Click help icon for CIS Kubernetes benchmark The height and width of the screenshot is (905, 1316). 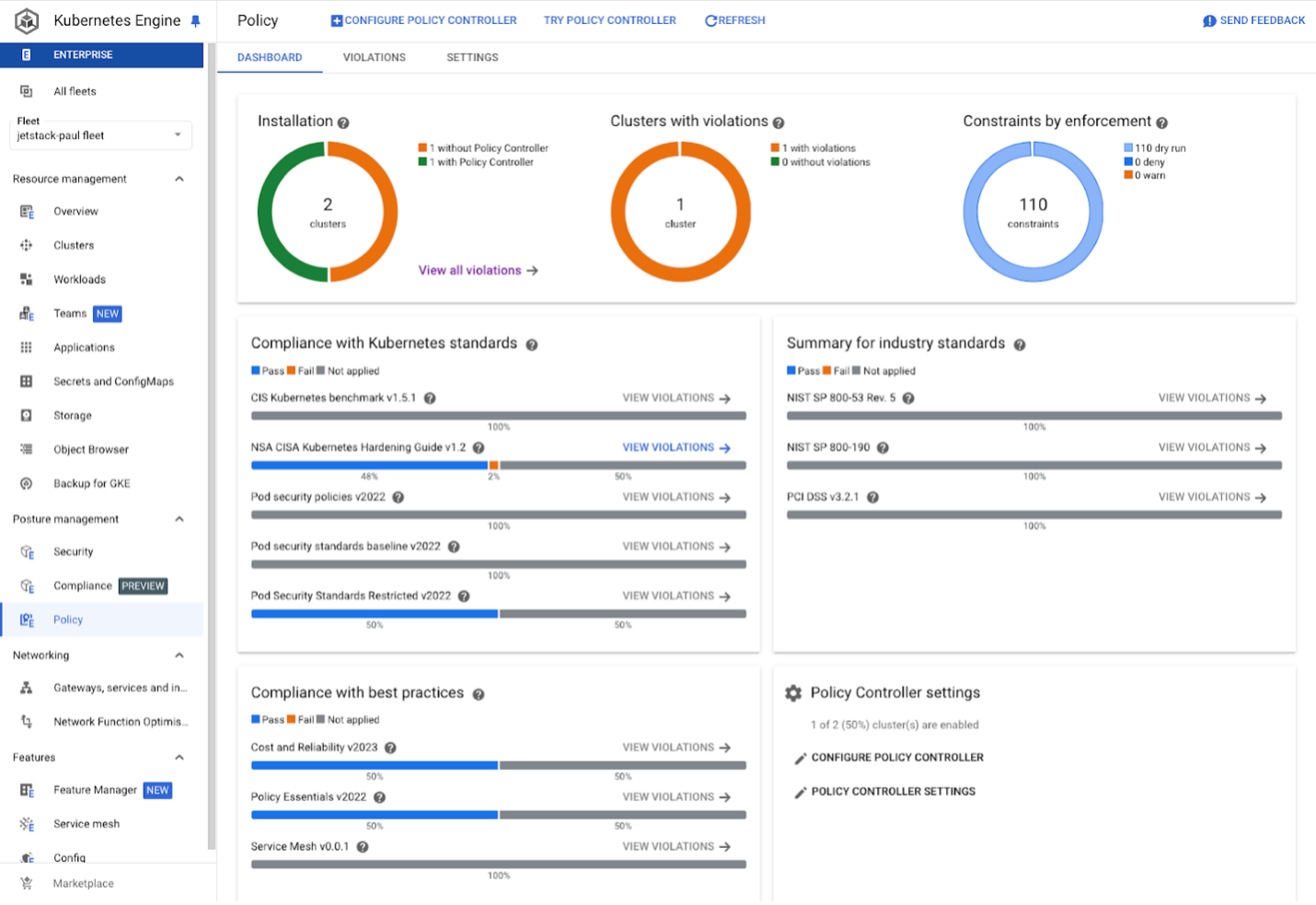pyautogui.click(x=430, y=399)
